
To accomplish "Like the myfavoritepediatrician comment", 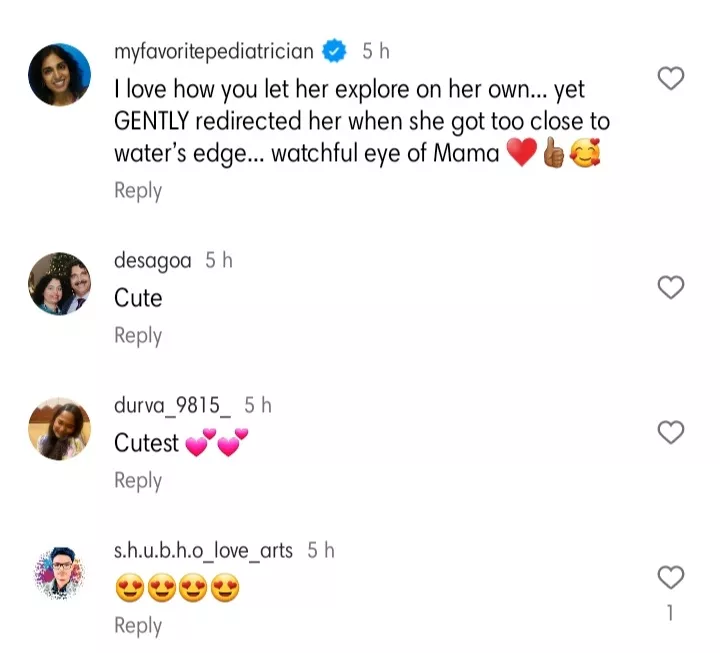I will 670,79.
